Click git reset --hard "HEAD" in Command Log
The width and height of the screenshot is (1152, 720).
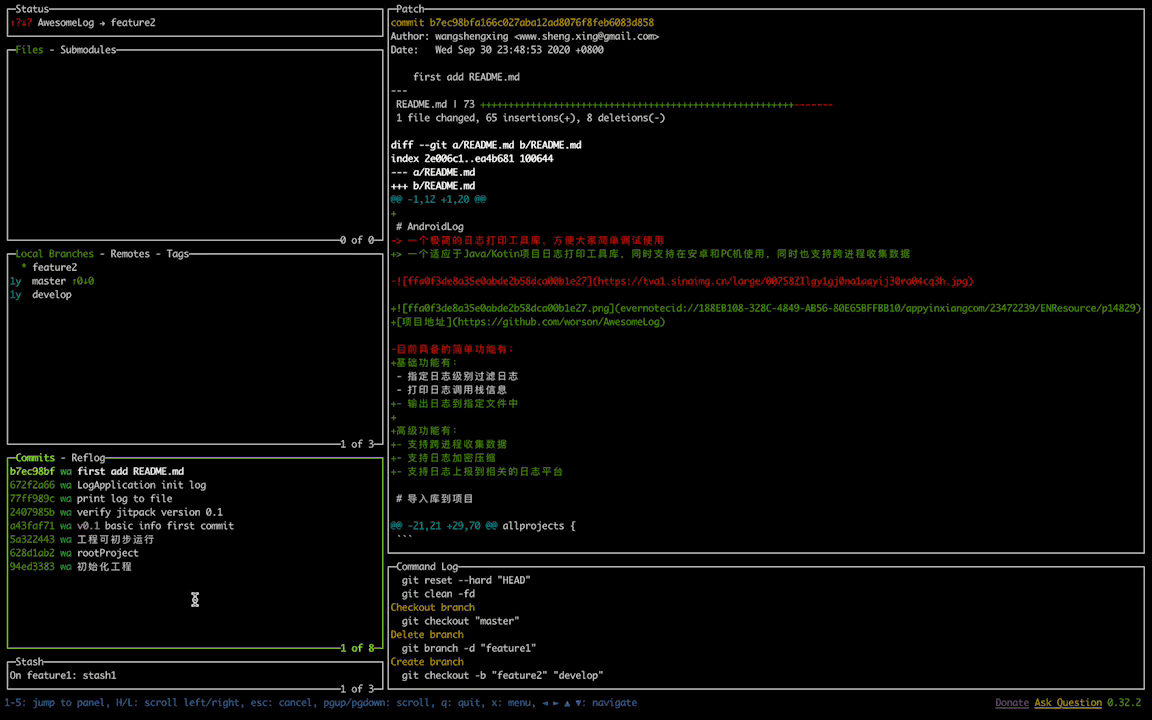(x=466, y=580)
